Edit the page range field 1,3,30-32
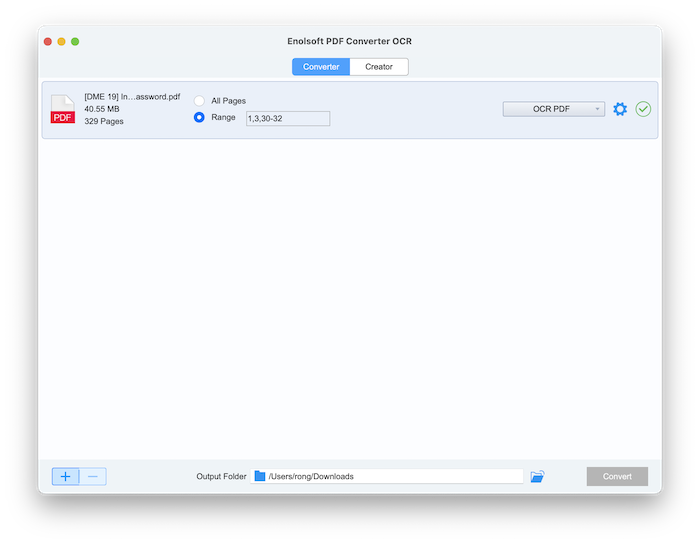Viewport: 700px width, 544px height. coord(288,118)
